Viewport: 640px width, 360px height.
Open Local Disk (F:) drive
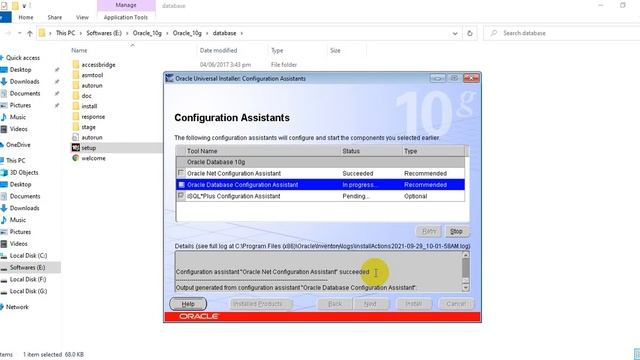(28, 279)
